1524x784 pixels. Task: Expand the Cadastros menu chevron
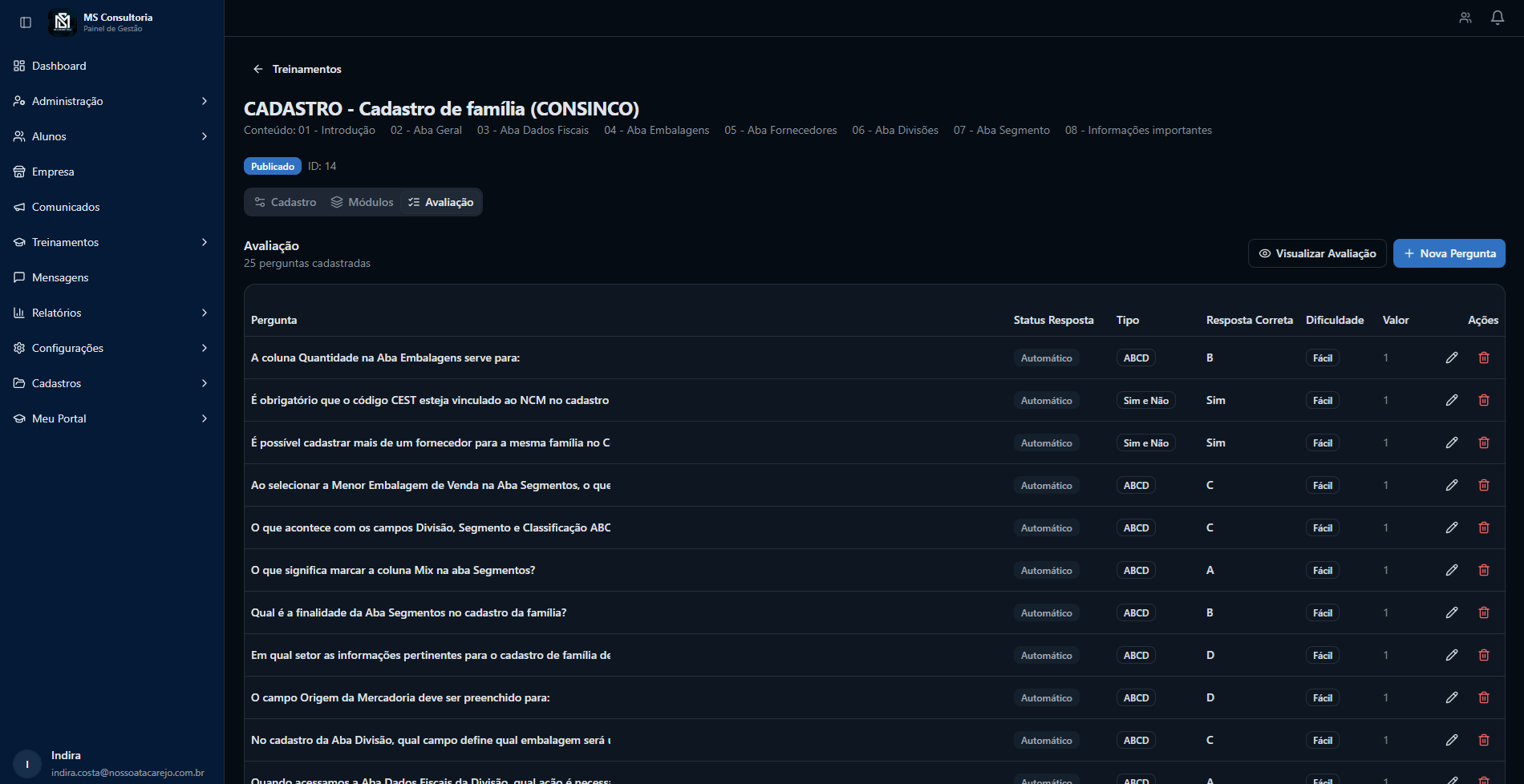(205, 383)
